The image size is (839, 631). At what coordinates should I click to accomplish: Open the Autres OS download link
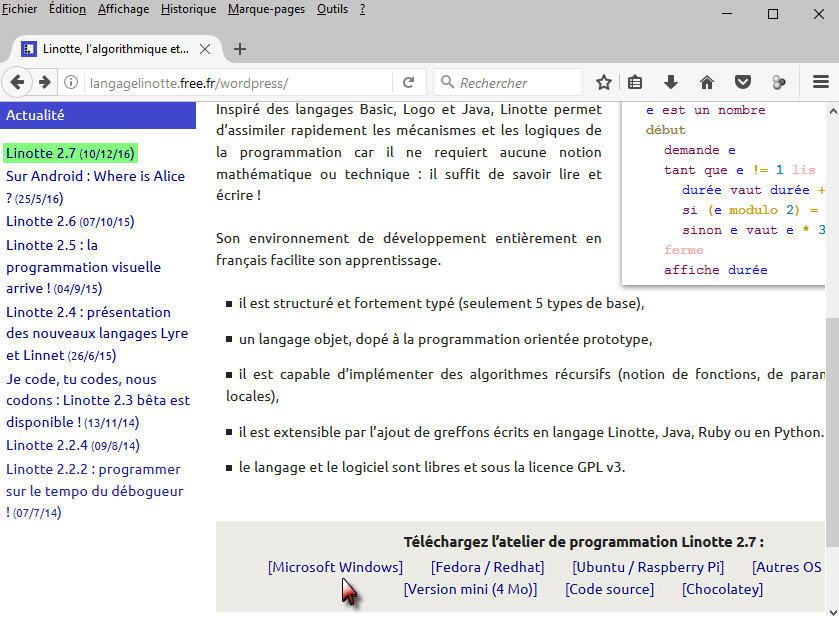(x=787, y=567)
